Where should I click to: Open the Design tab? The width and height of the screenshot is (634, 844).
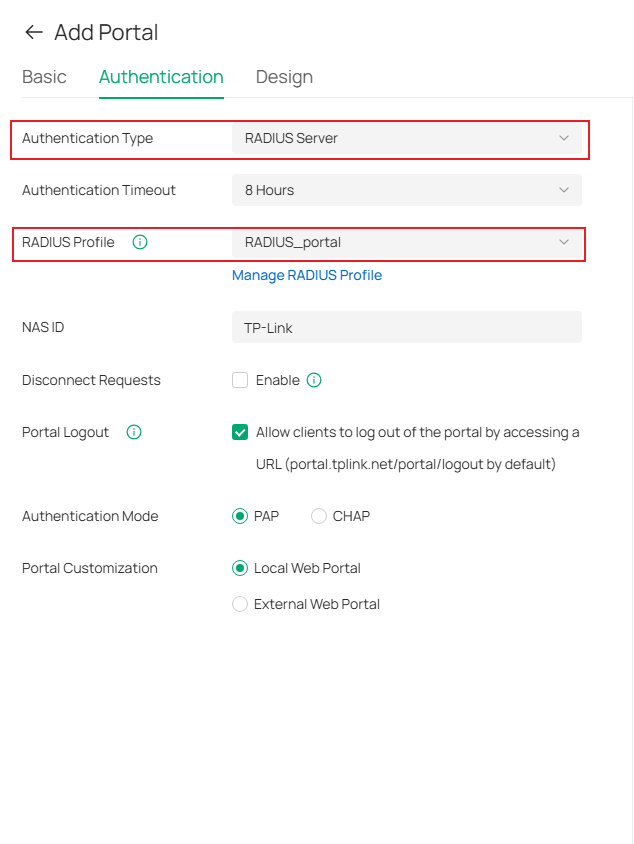tap(284, 76)
